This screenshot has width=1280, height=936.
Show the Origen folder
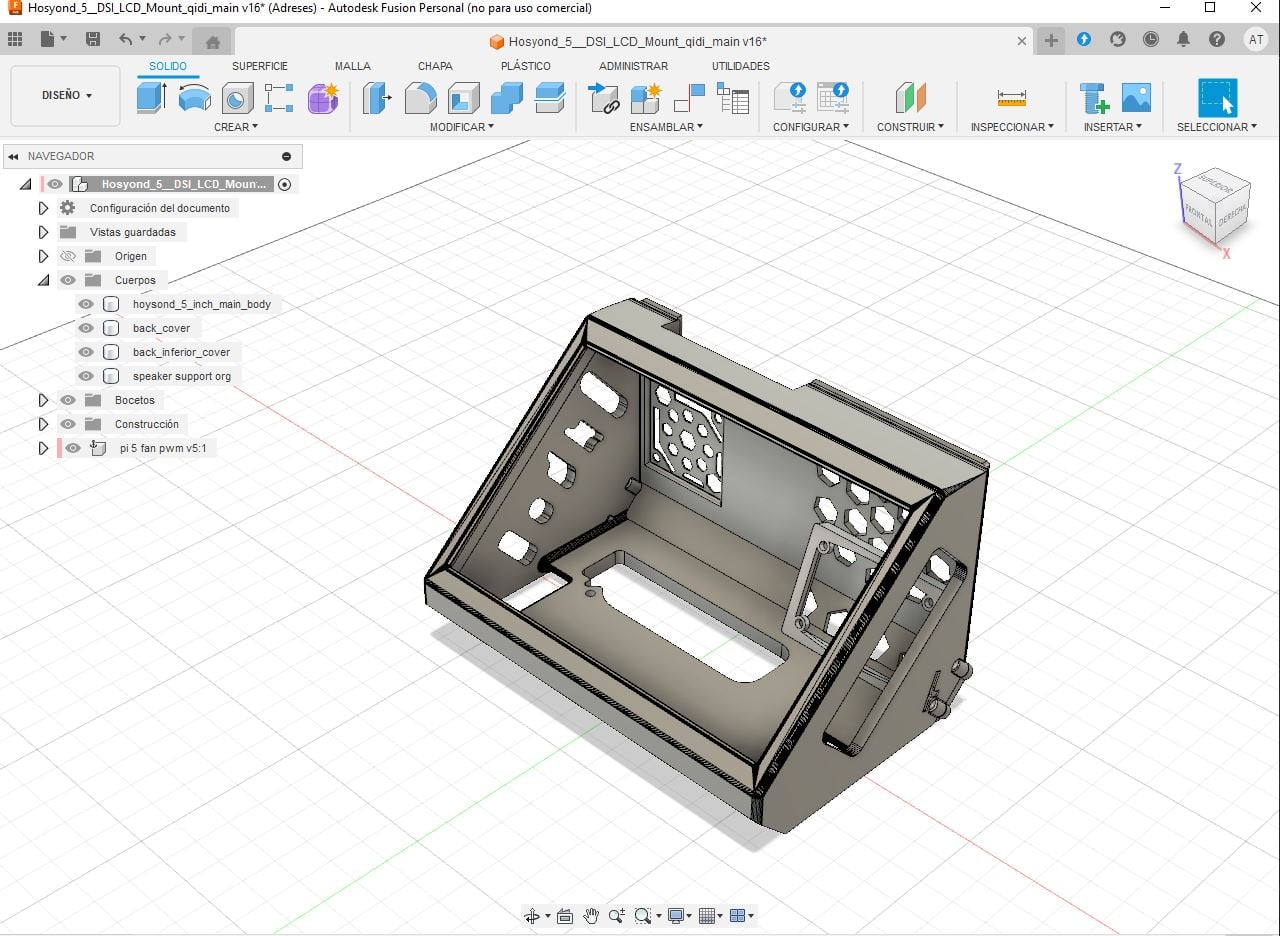(68, 256)
